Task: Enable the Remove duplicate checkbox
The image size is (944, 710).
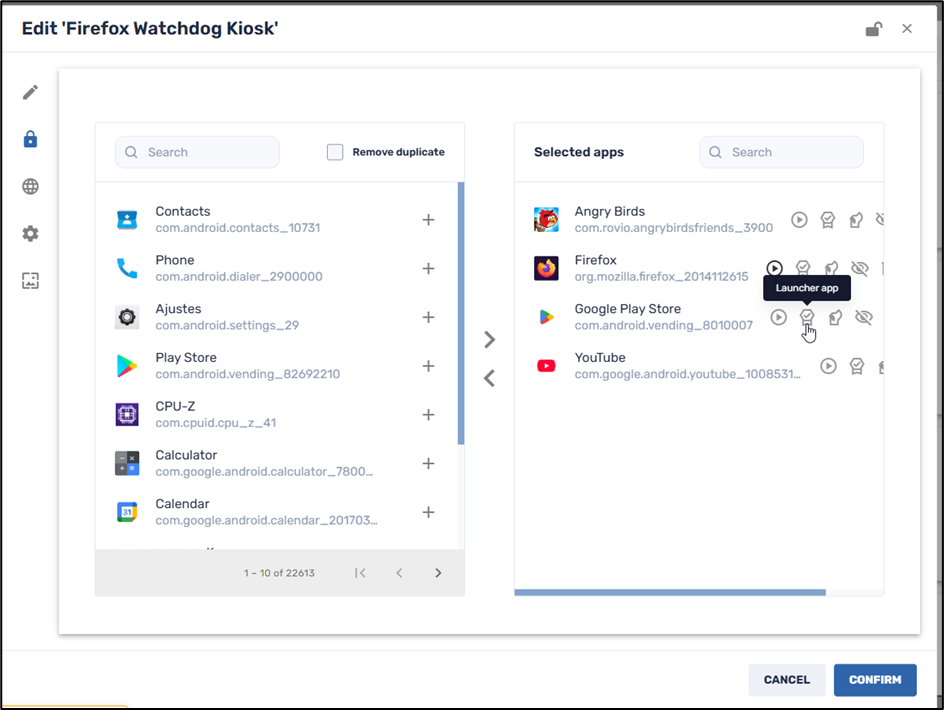Action: click(x=335, y=152)
